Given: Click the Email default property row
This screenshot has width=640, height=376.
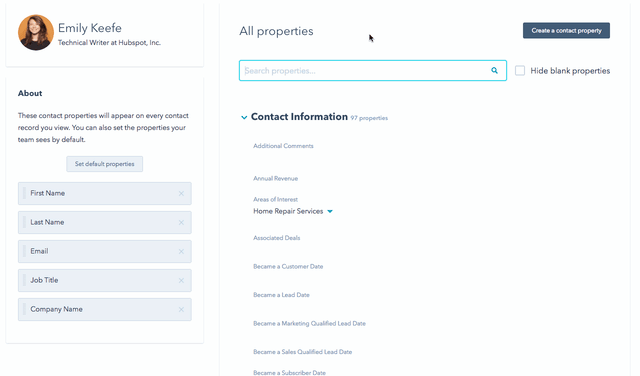Looking at the screenshot, I should click(x=104, y=251).
